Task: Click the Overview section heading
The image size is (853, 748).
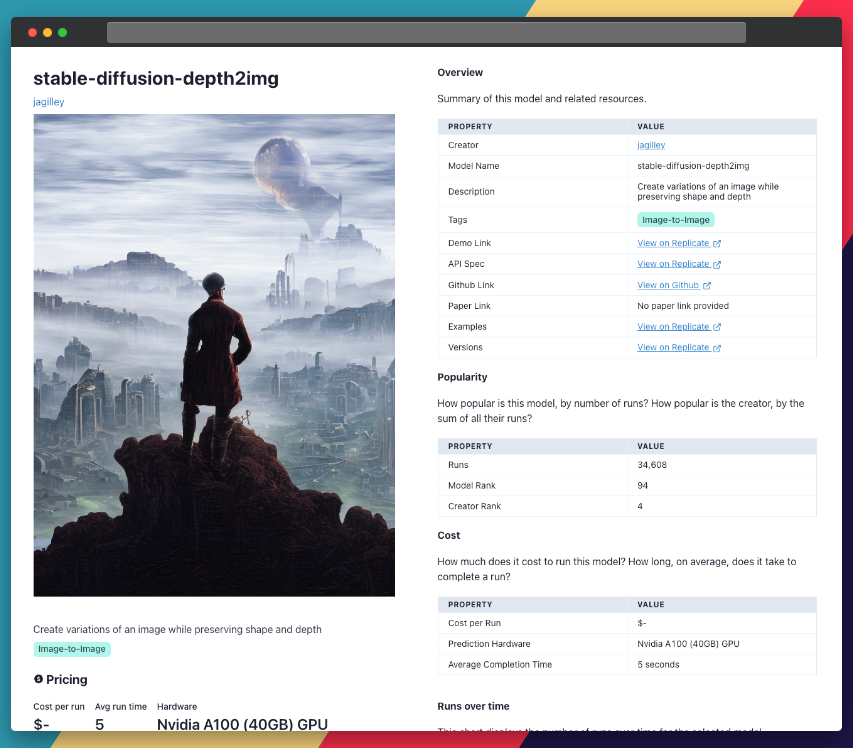Action: point(460,72)
